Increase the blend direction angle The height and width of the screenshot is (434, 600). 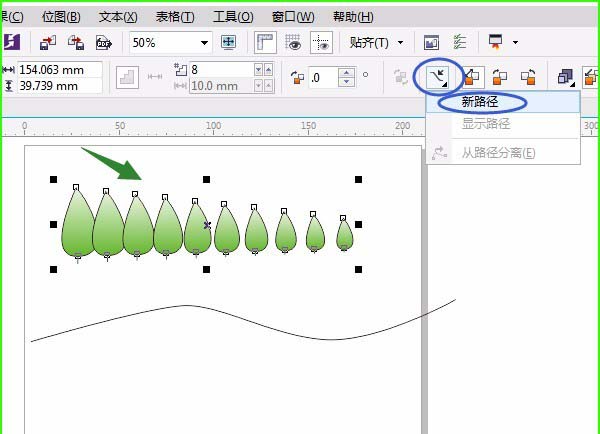[x=347, y=72]
